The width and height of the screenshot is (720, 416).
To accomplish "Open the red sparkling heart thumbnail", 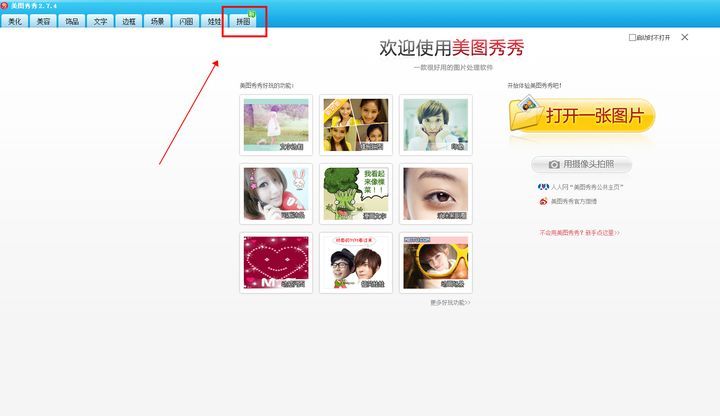I will [x=276, y=263].
